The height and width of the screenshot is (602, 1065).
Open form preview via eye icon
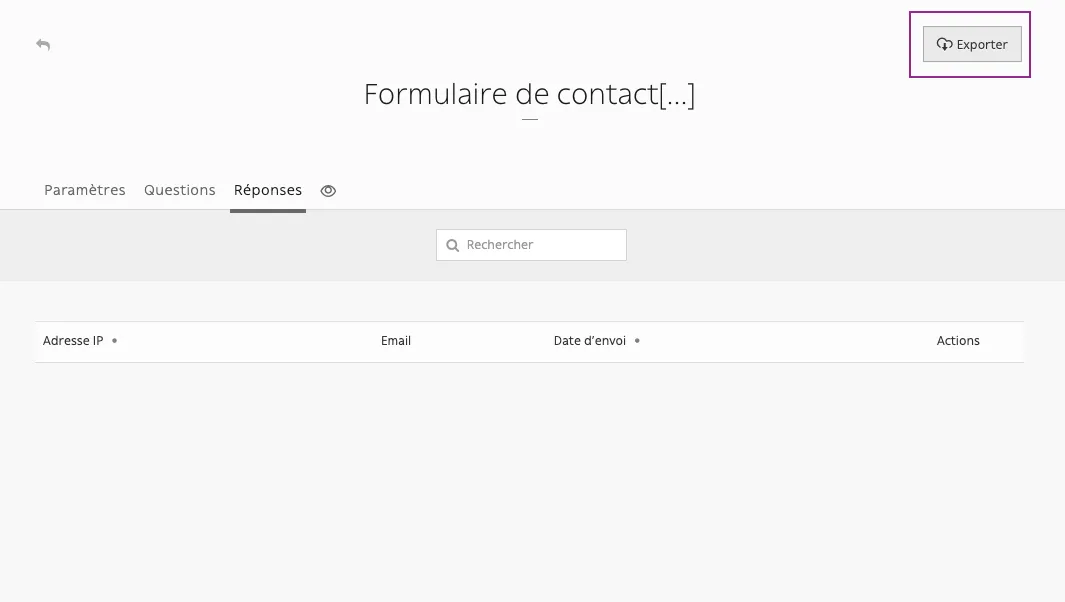click(x=328, y=191)
